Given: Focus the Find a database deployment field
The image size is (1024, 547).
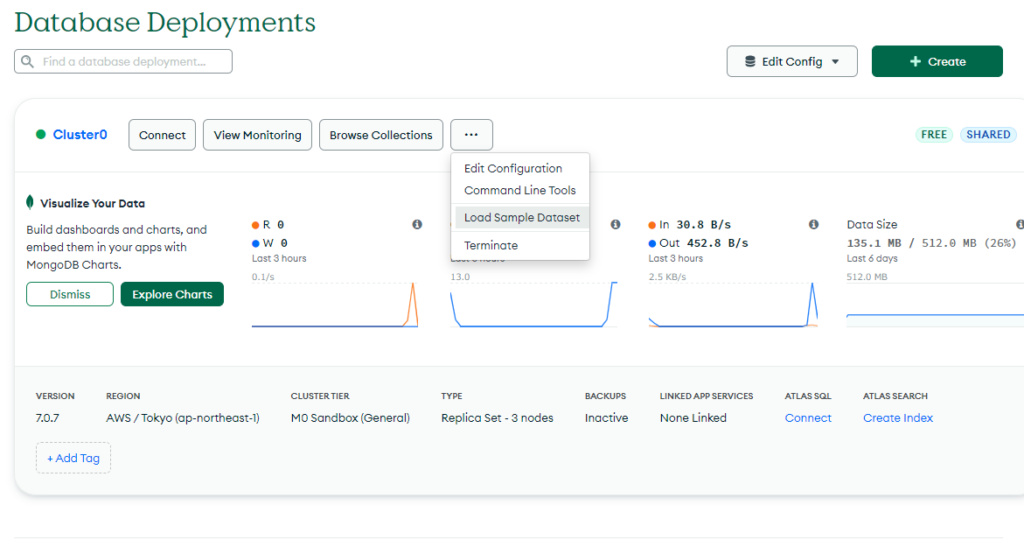Looking at the screenshot, I should 123,61.
